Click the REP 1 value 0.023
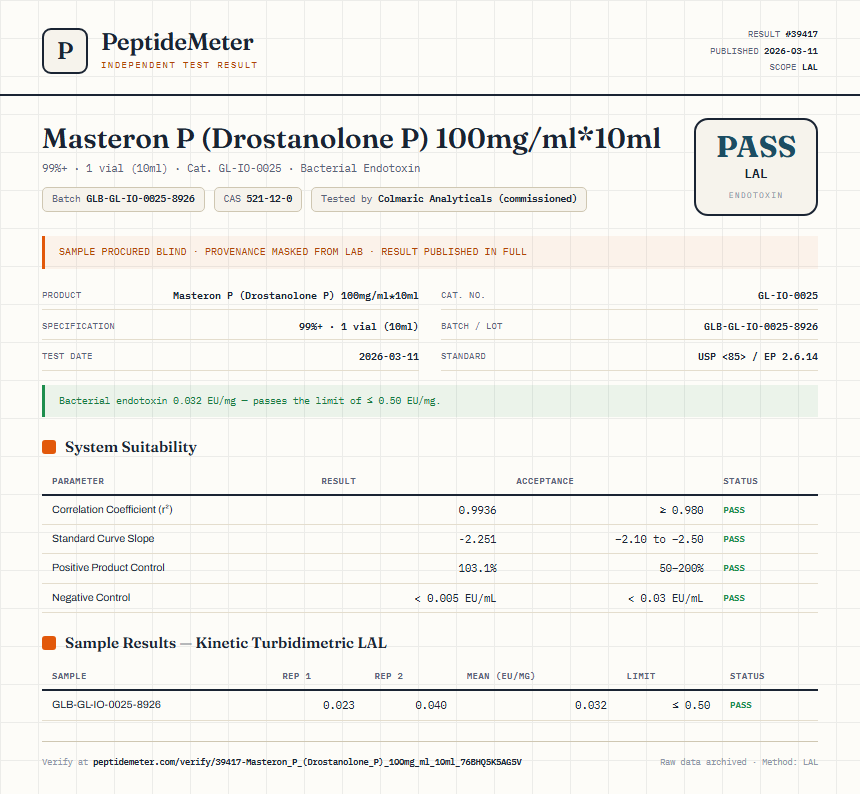Screen dimensions: 860x794 click(x=338, y=705)
